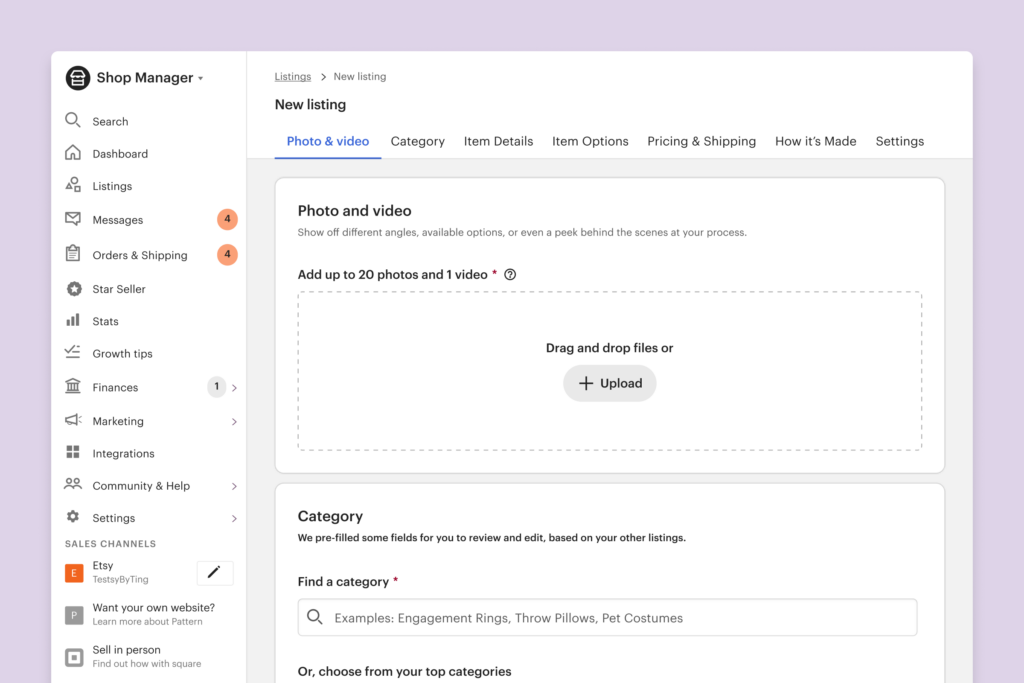Open Want your own website link
The width and height of the screenshot is (1024, 683).
tap(153, 607)
